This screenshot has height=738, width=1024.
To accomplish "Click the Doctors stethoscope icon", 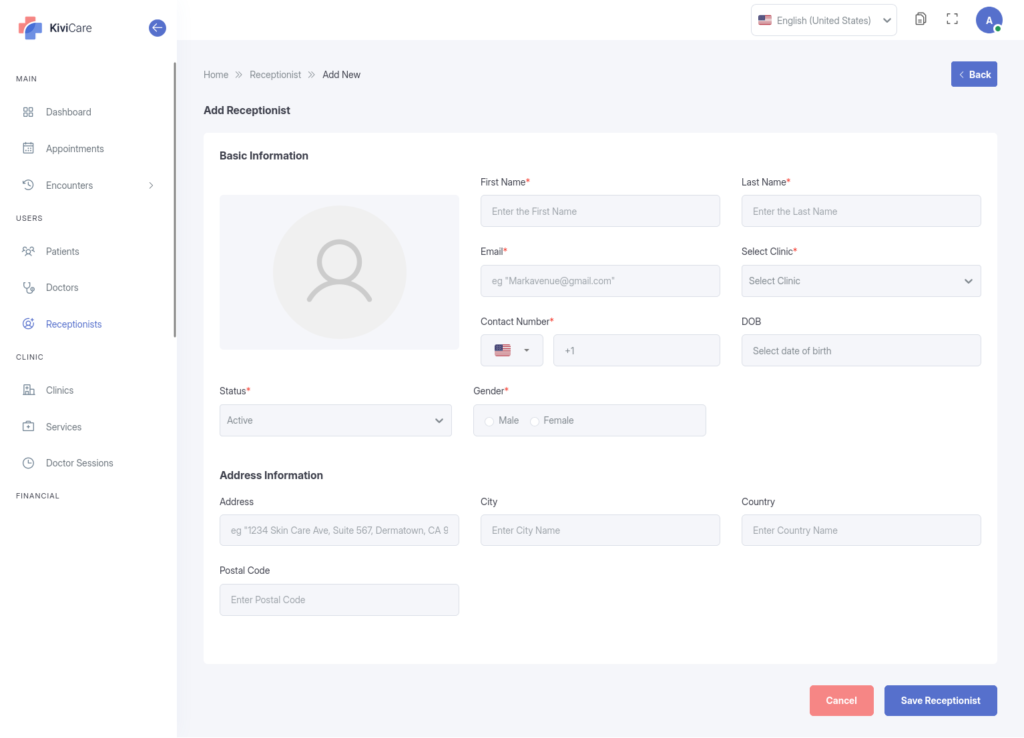I will [x=28, y=288].
